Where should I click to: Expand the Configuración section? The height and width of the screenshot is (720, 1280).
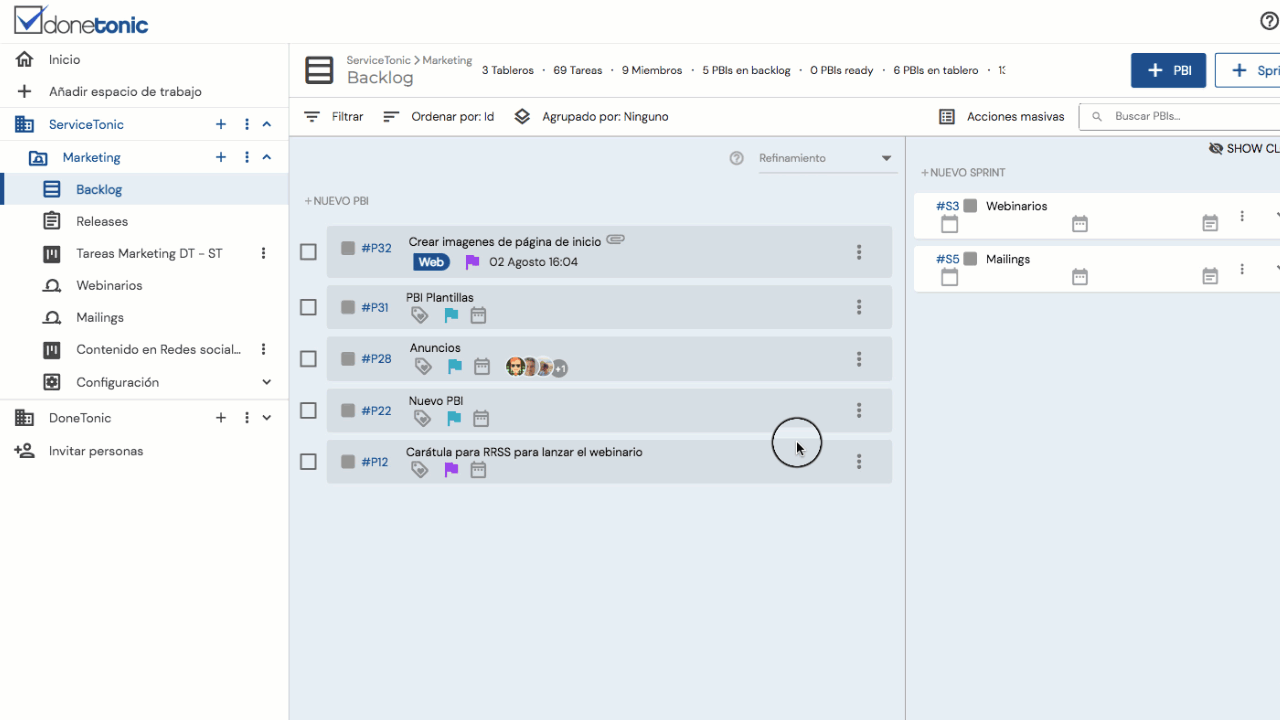pyautogui.click(x=266, y=382)
